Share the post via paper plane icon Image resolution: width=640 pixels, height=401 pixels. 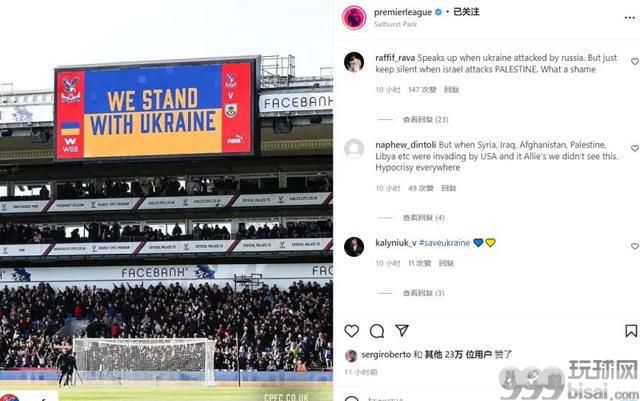402,330
